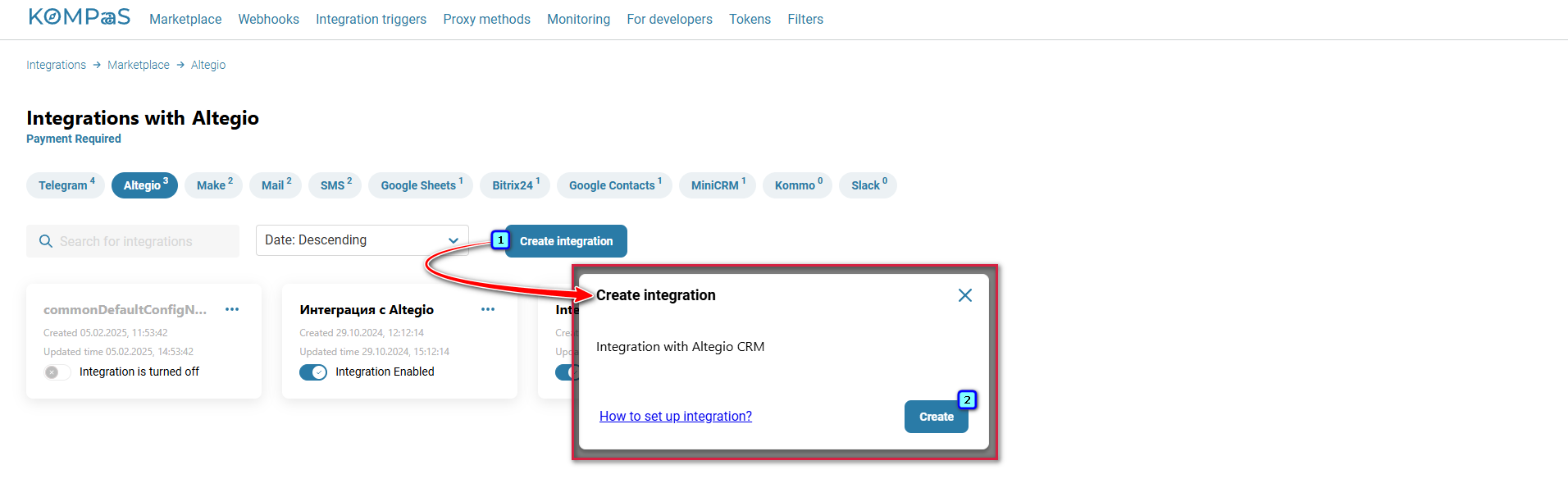Select the MiniCRM filter chip
1568x488 pixels.
pyautogui.click(x=718, y=185)
